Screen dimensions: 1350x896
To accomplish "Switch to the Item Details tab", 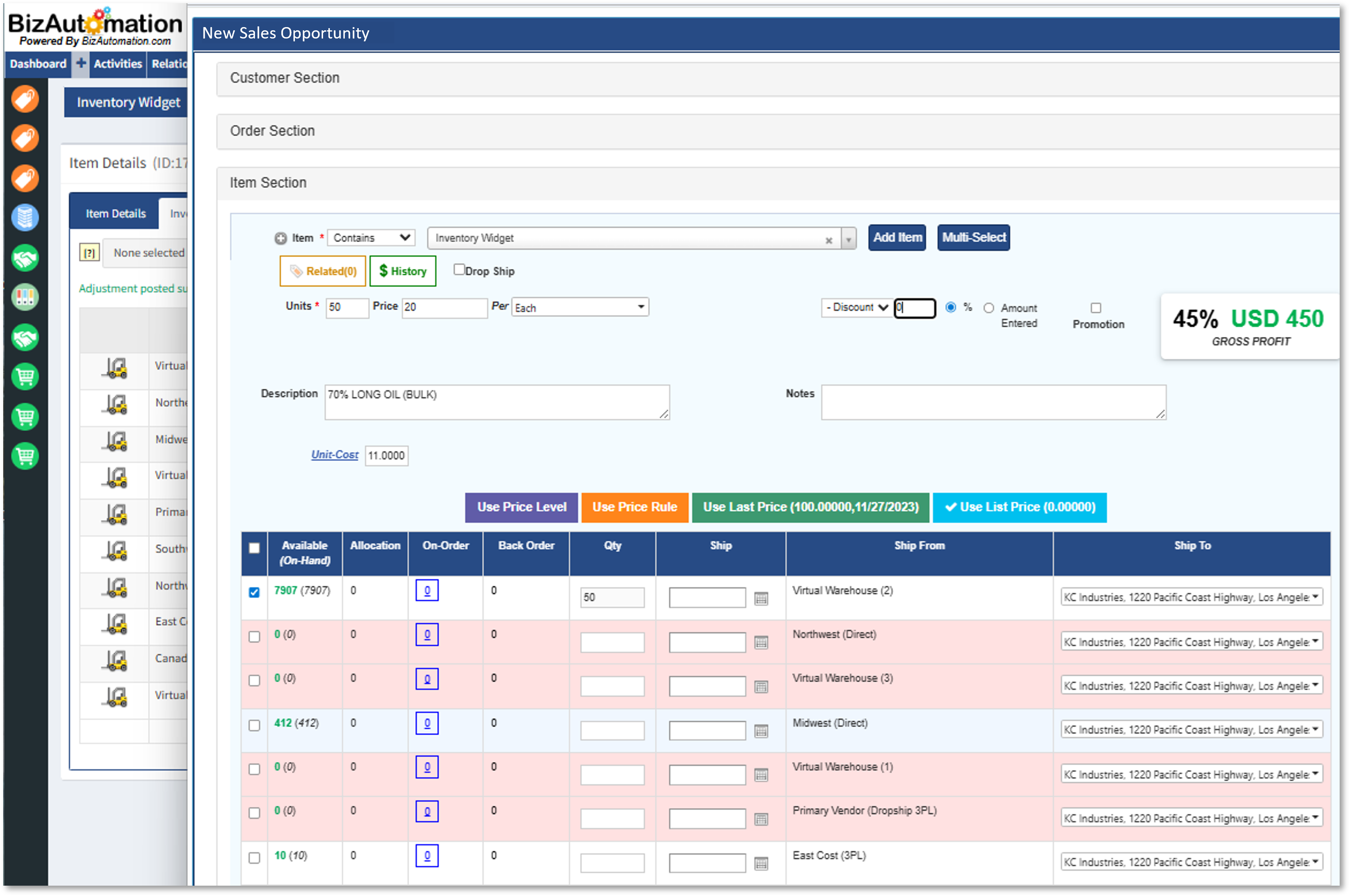I will point(116,214).
